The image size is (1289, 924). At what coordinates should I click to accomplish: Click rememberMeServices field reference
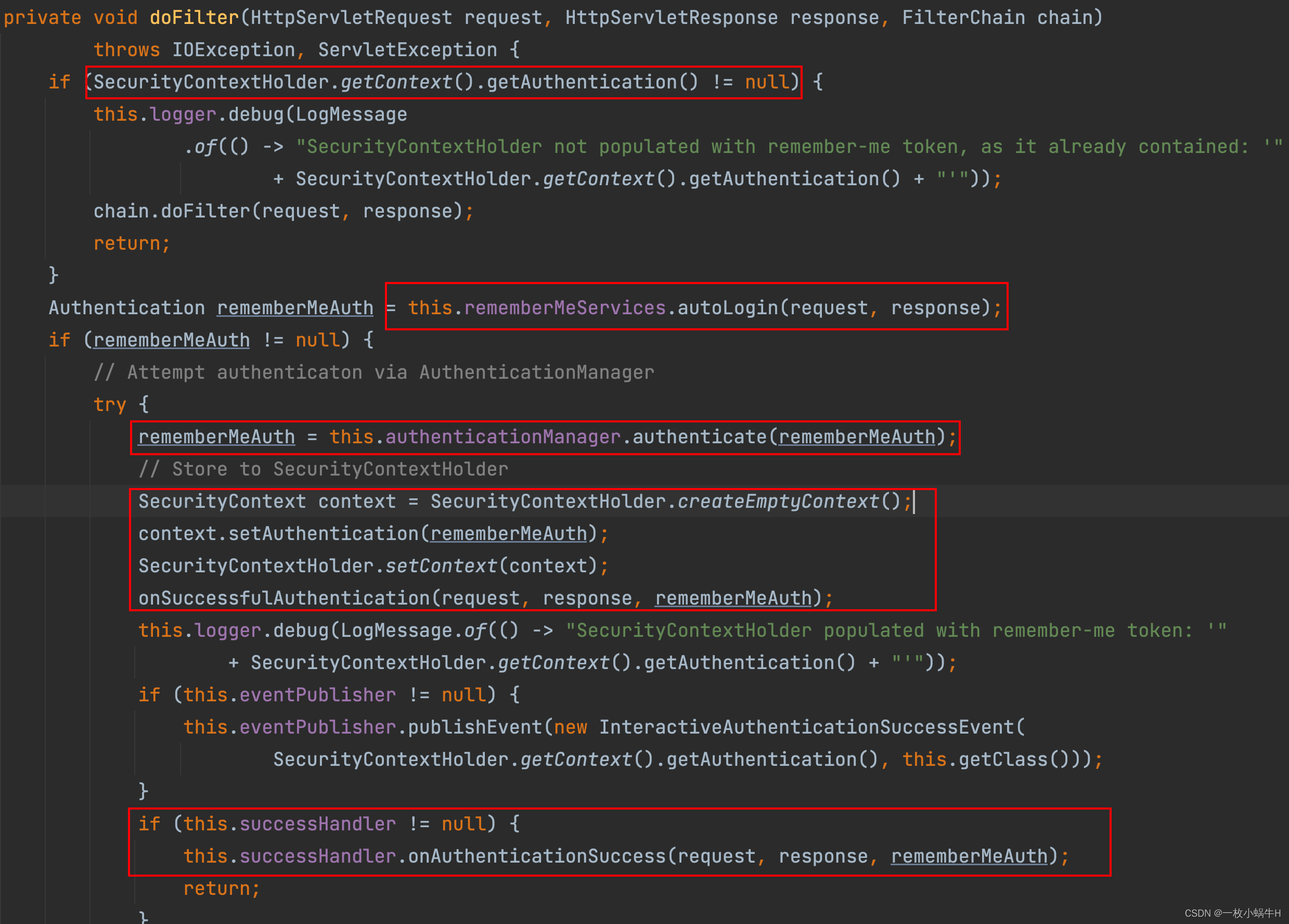pos(564,308)
